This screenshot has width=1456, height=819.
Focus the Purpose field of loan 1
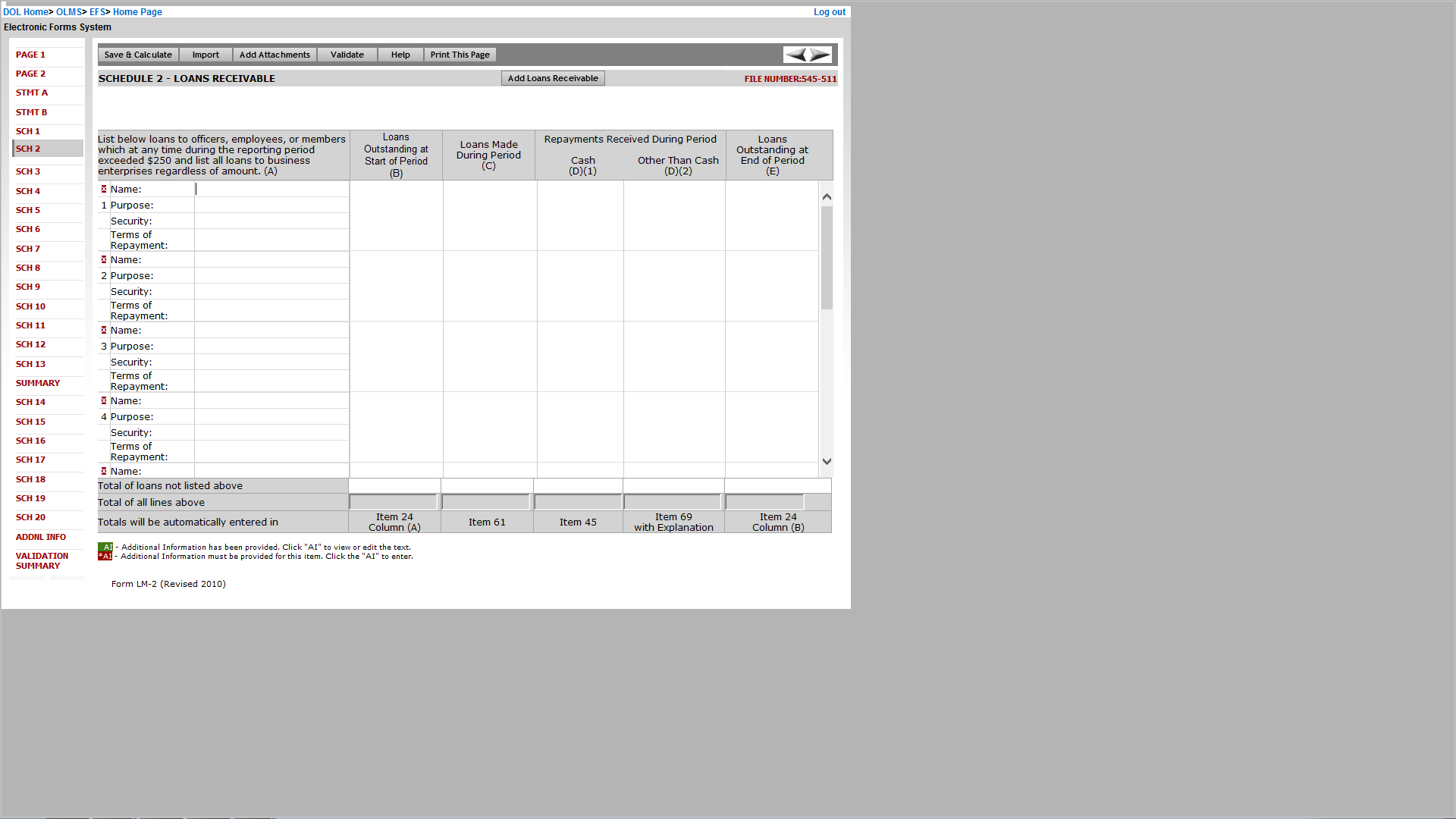[x=271, y=206]
